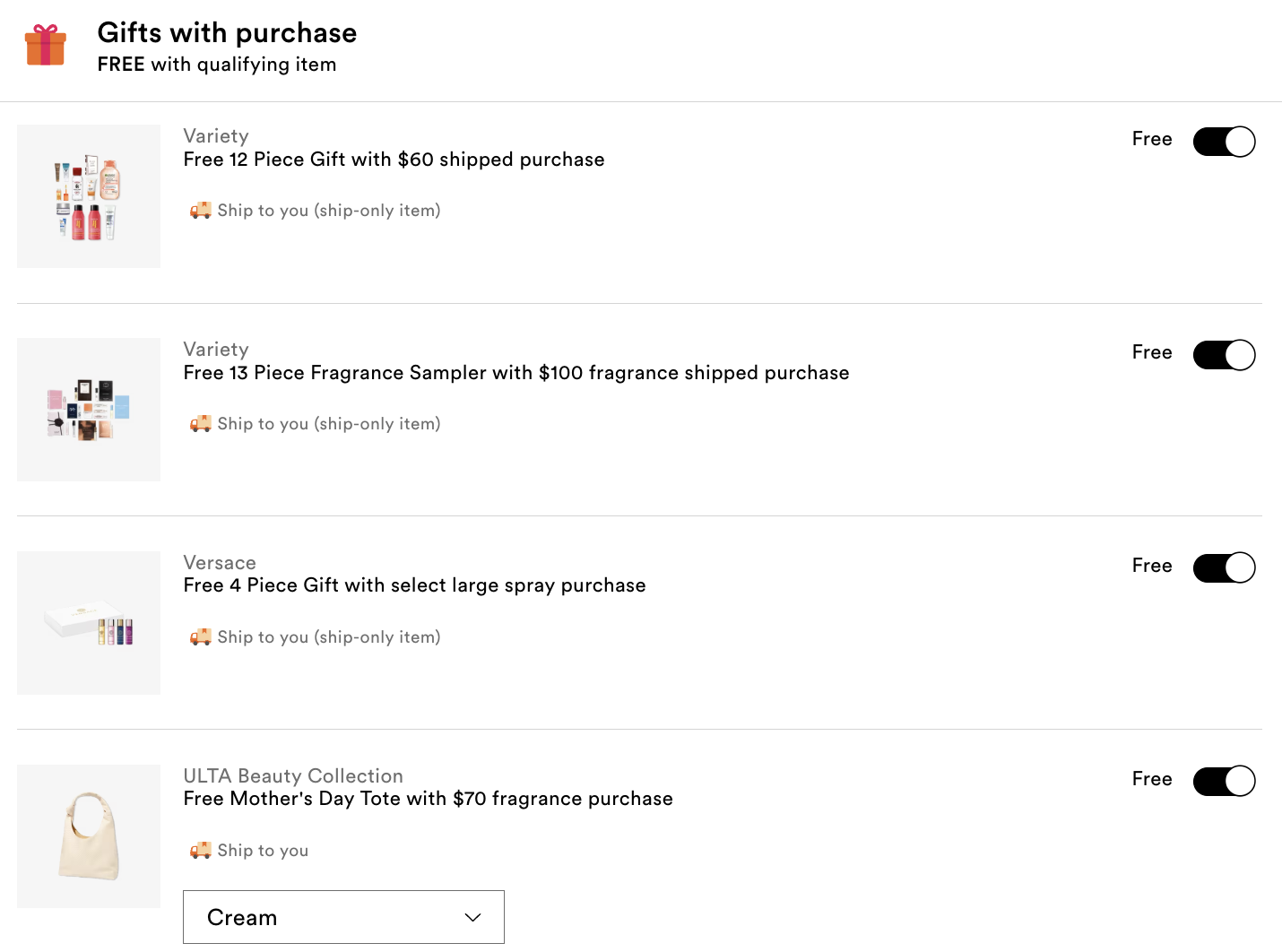The height and width of the screenshot is (952, 1282).
Task: Click Free 4 Piece Gift Versace title
Action: coord(414,585)
